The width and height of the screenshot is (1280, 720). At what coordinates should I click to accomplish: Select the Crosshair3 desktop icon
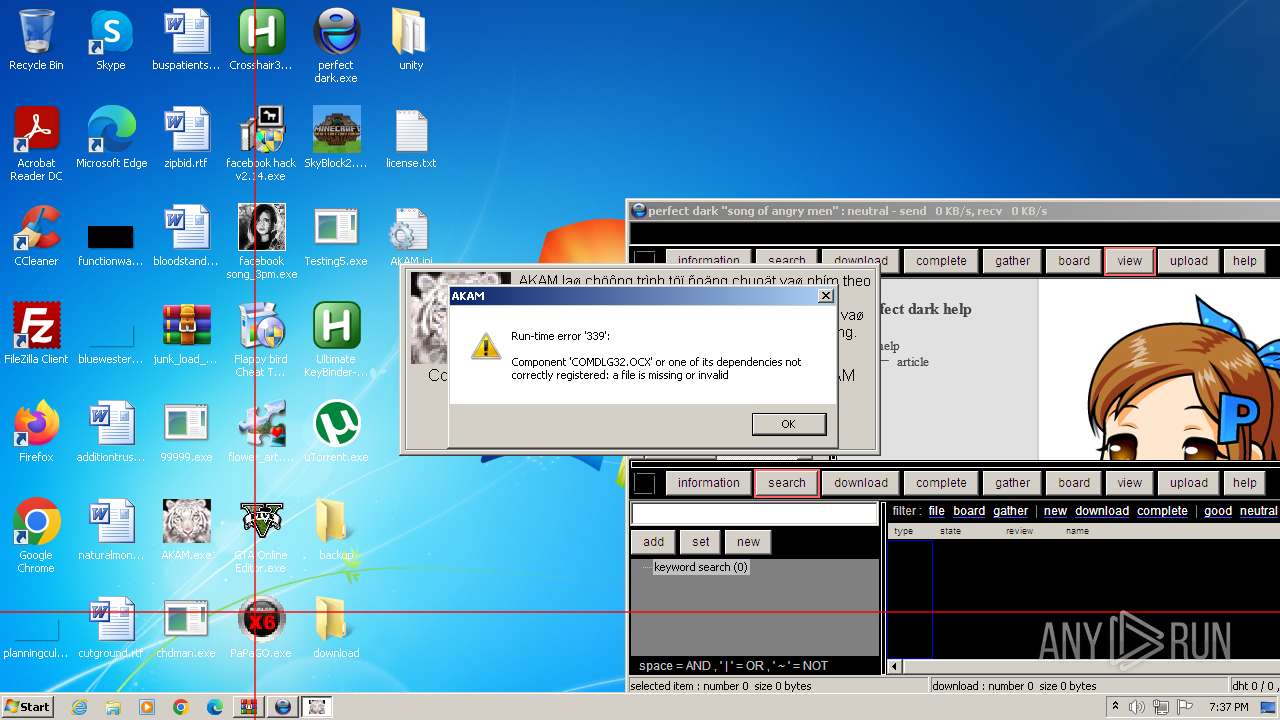coord(261,41)
